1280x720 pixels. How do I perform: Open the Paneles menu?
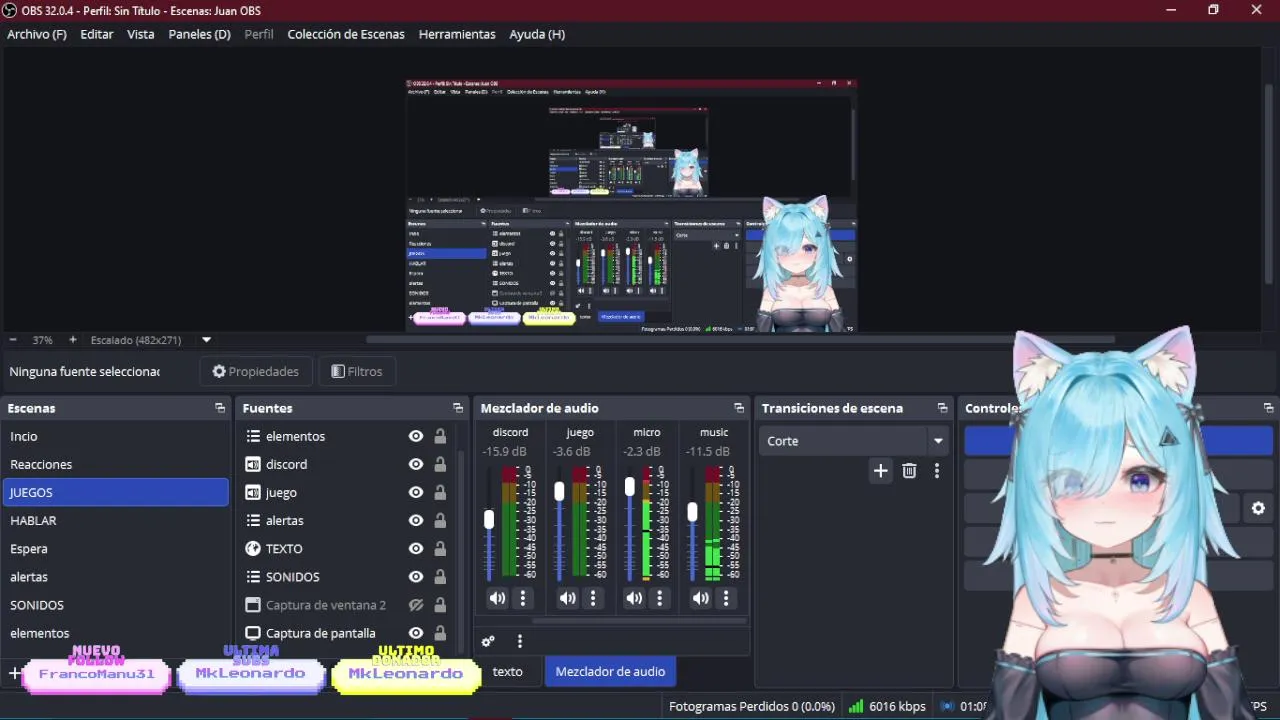coord(200,34)
